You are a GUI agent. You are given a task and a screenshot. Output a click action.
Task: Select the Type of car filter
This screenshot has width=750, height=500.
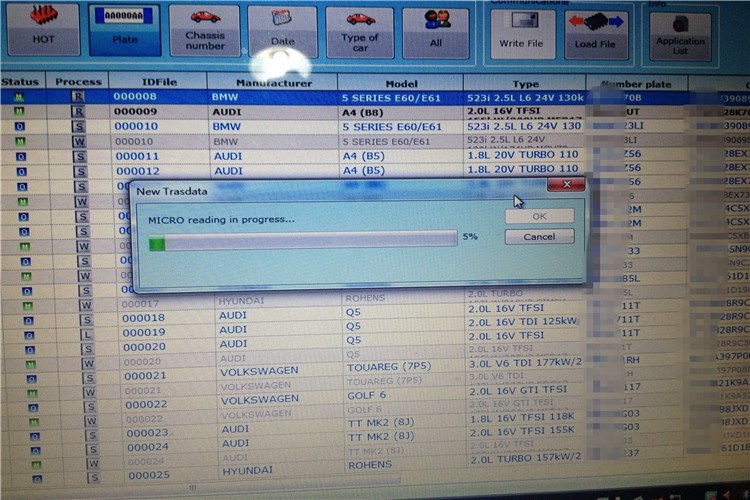[360, 33]
